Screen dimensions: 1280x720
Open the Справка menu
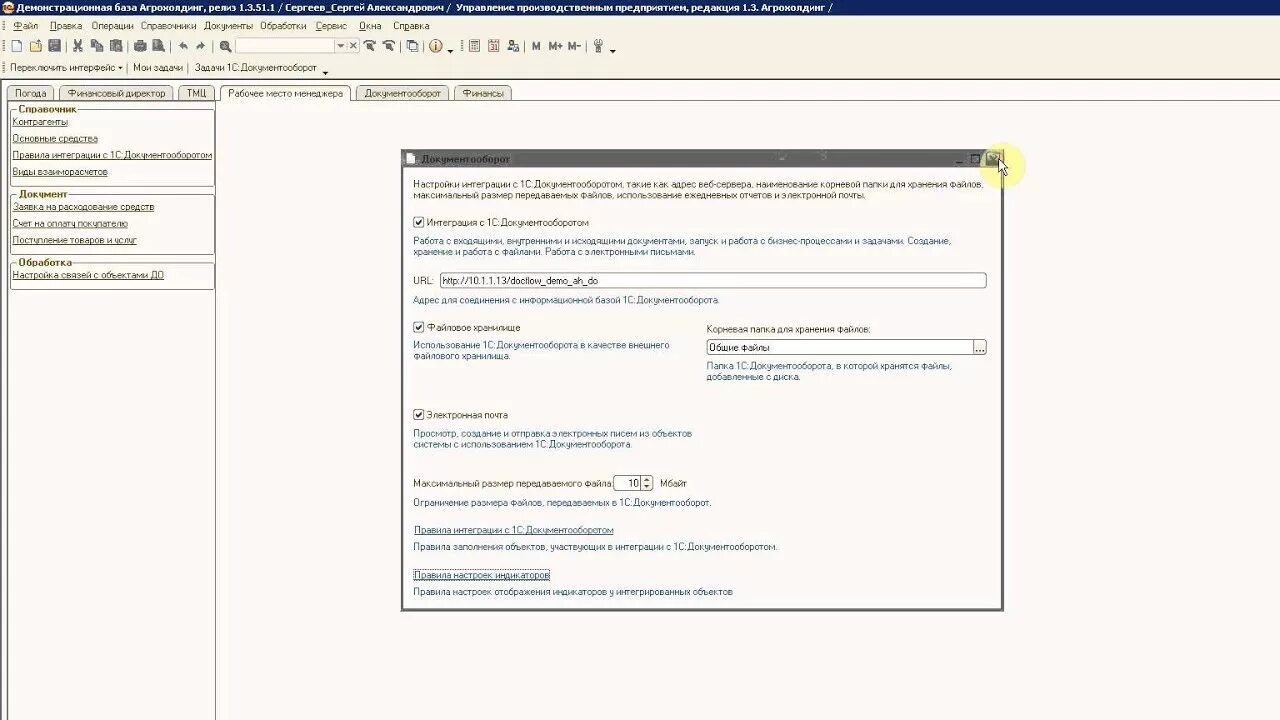coord(411,26)
